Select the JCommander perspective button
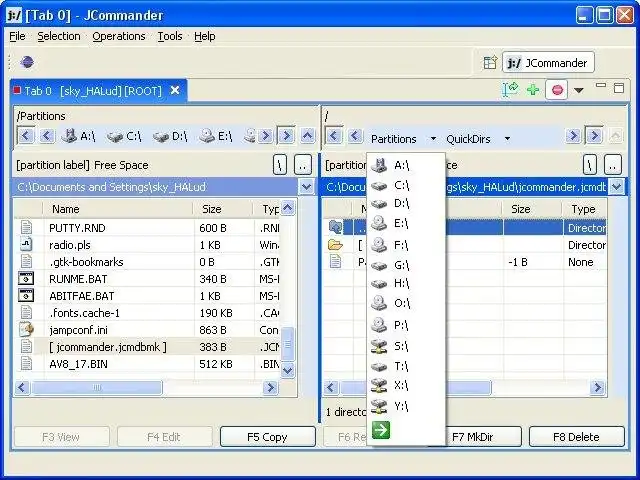This screenshot has width=640, height=480. click(x=548, y=62)
